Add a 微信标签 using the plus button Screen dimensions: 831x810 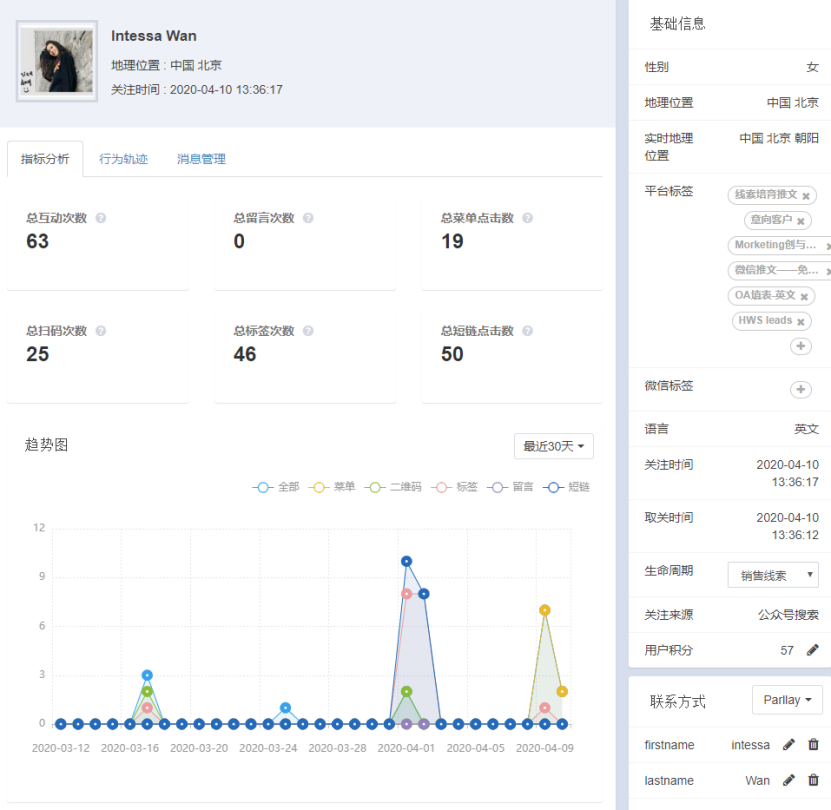pos(800,390)
